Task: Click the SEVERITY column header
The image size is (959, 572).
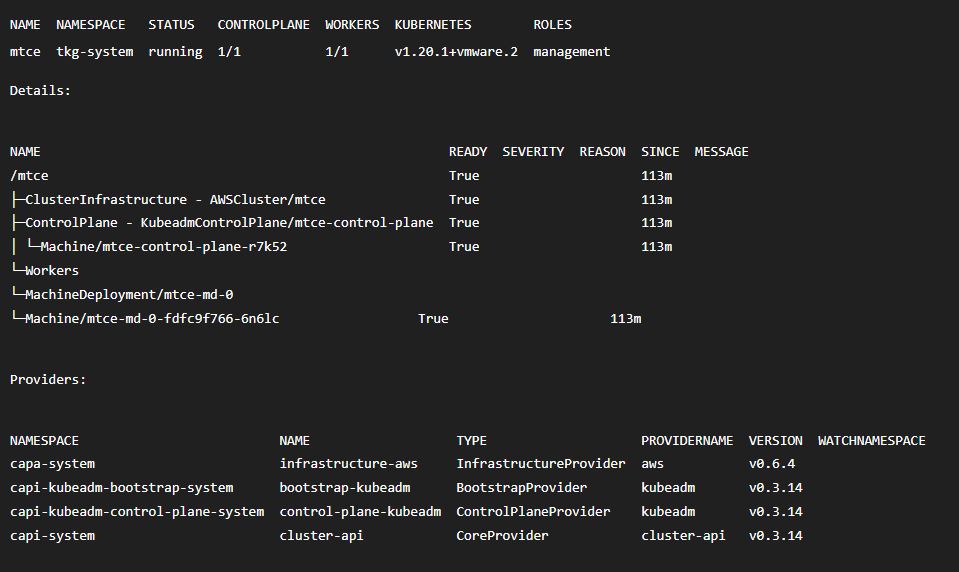Action: pos(533,152)
